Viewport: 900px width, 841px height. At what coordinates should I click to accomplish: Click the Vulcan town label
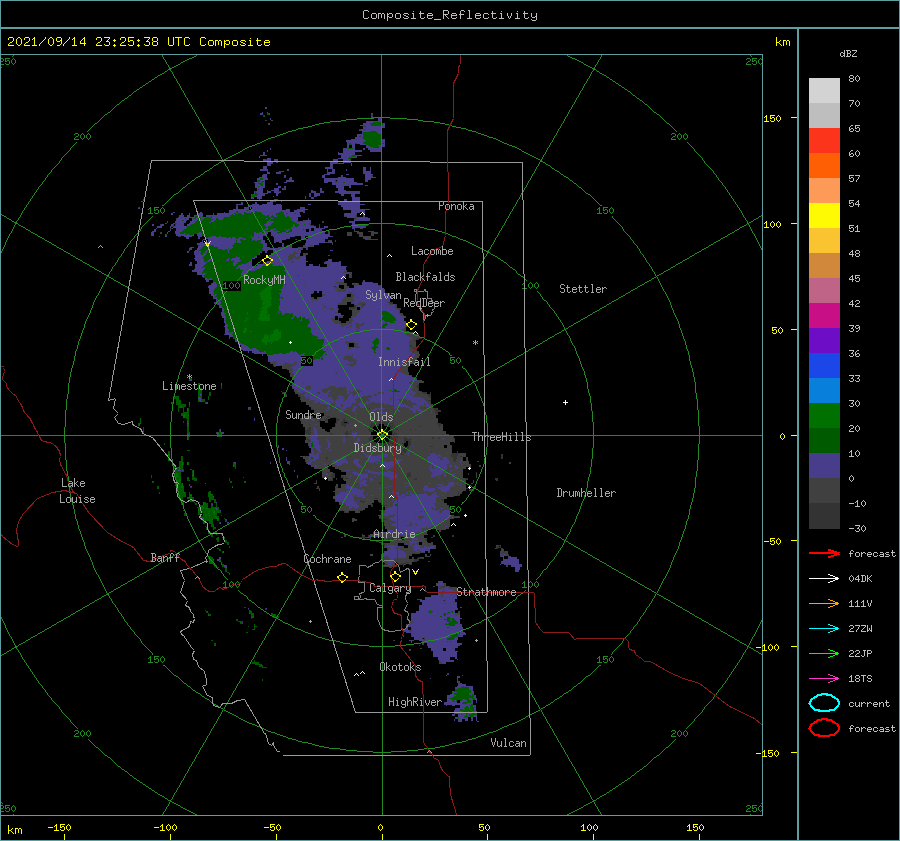[x=509, y=743]
